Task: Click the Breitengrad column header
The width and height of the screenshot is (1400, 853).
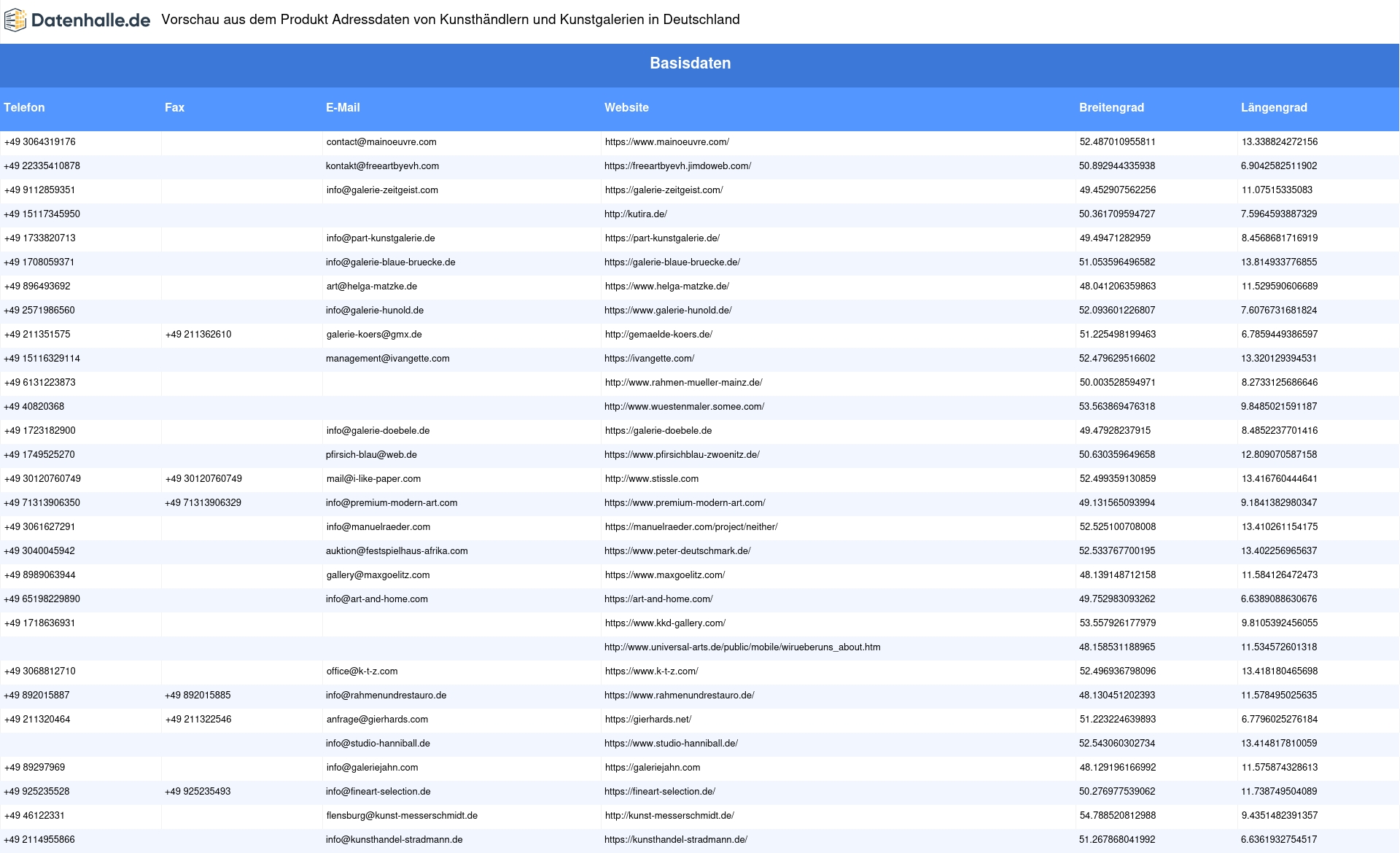Action: click(1111, 107)
